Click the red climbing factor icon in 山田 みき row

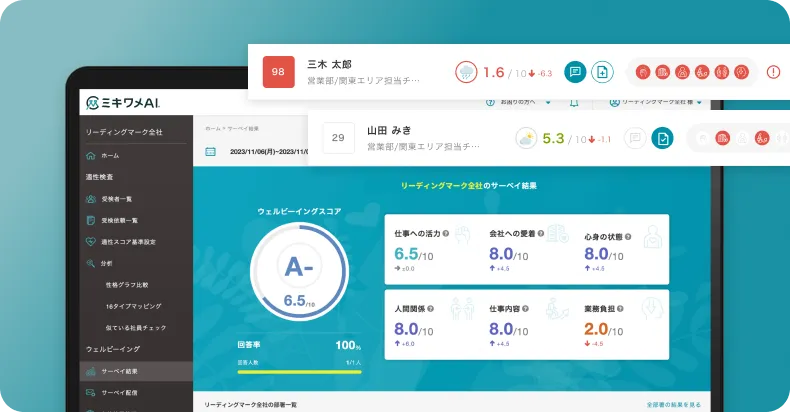[x=762, y=138]
